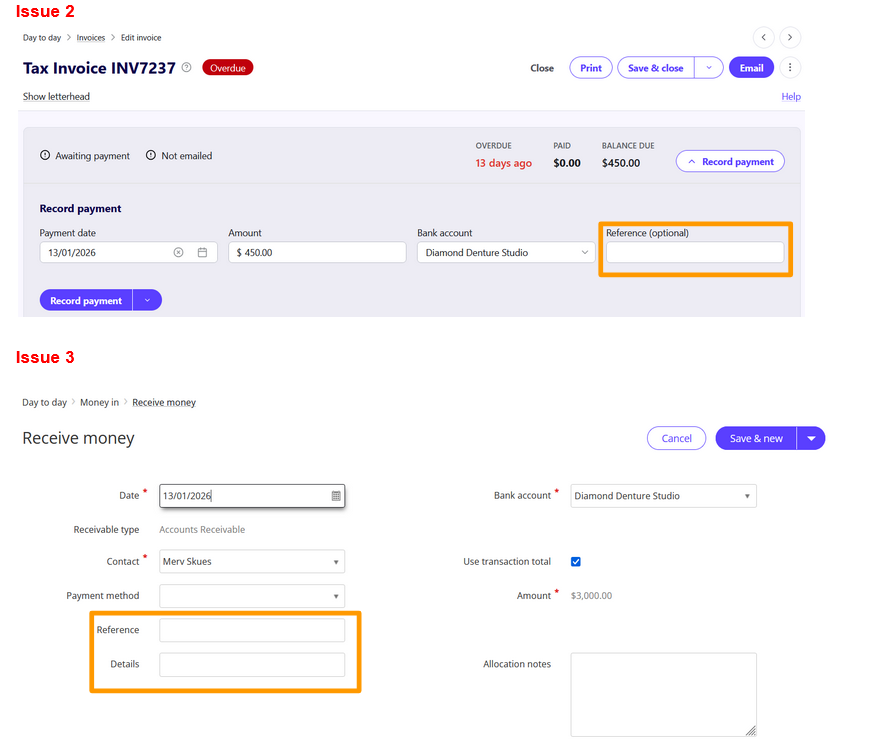Click the $450.00 balance due value
The image size is (890, 743).
621,163
